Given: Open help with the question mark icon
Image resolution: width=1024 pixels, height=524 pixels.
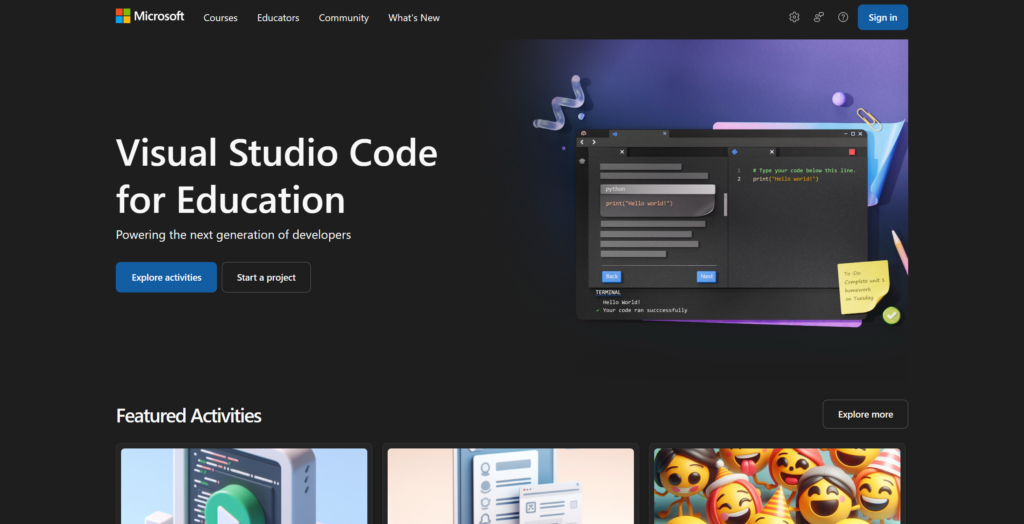Looking at the screenshot, I should (x=843, y=17).
